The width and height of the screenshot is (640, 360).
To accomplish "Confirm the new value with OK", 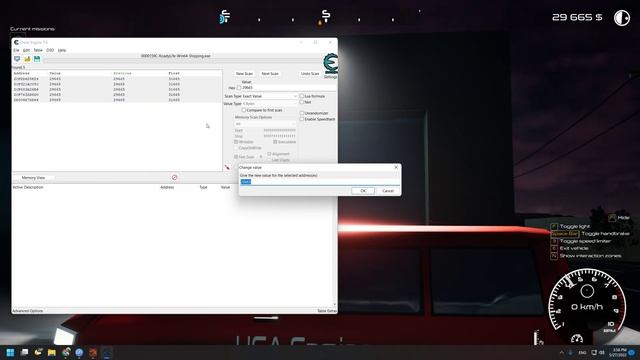I will (x=363, y=191).
